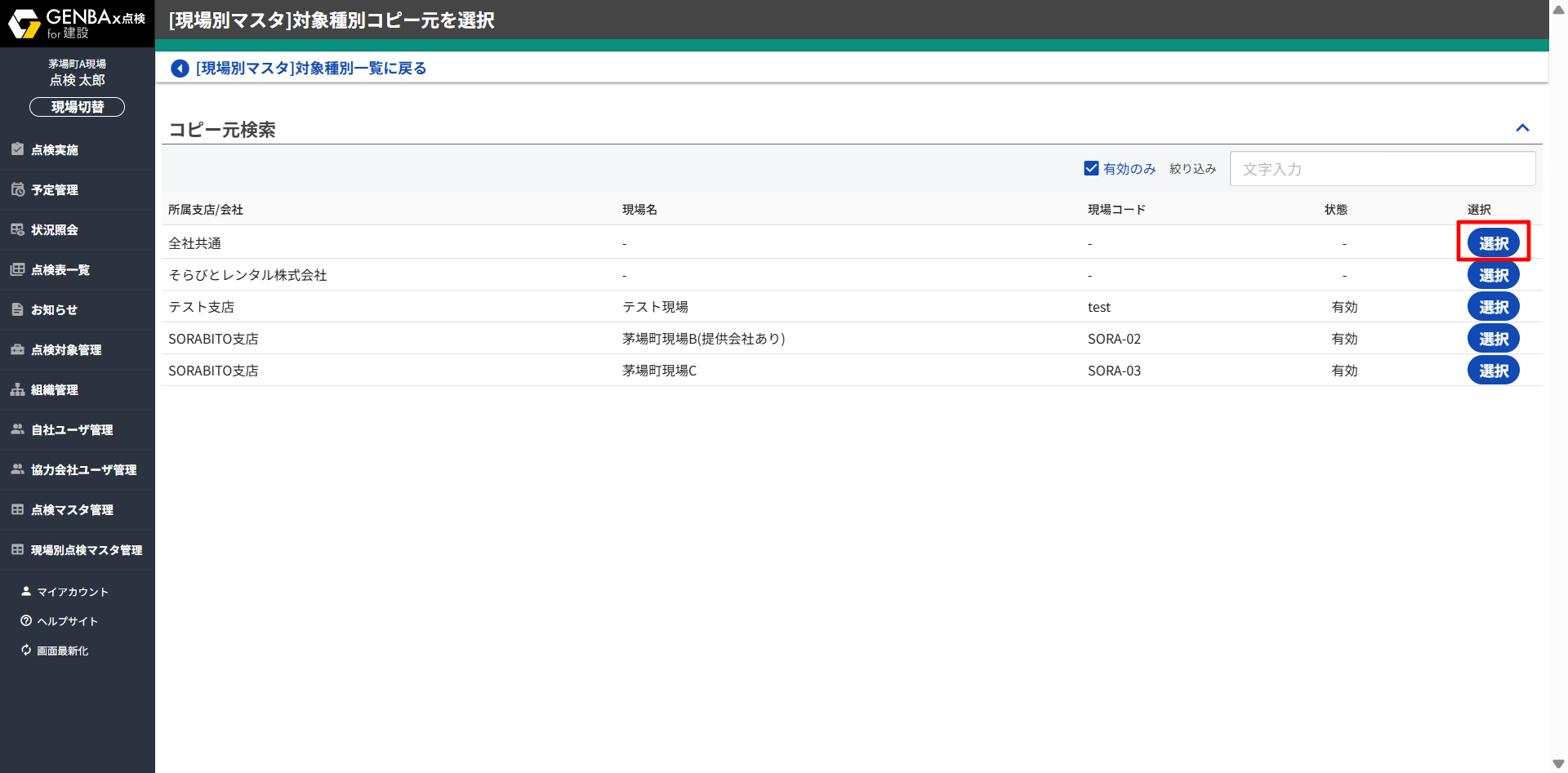Viewport: 1568px width, 773px height.
Task: Click the 点検対象管理 toolbox icon
Action: tap(17, 349)
